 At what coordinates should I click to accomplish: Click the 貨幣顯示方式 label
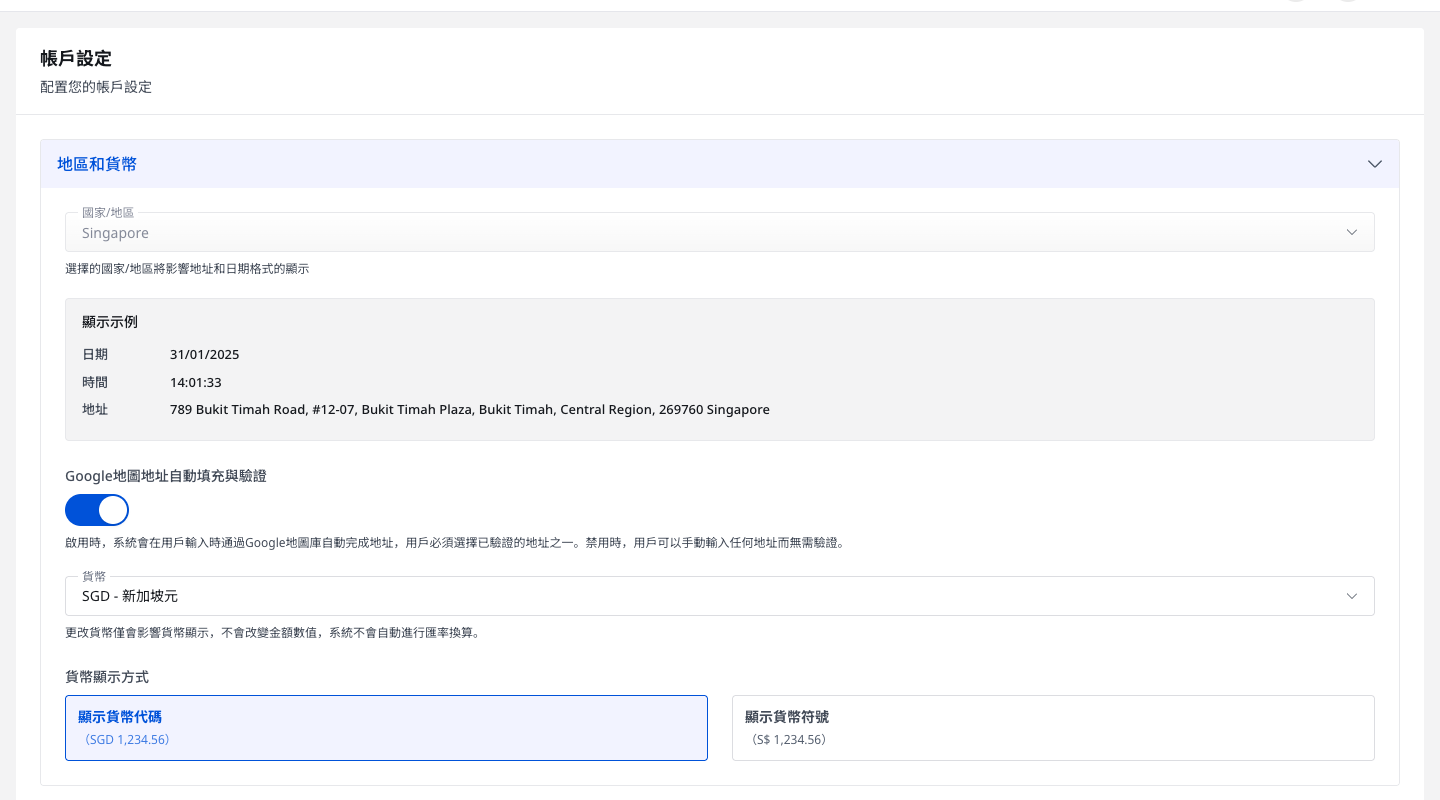(107, 677)
